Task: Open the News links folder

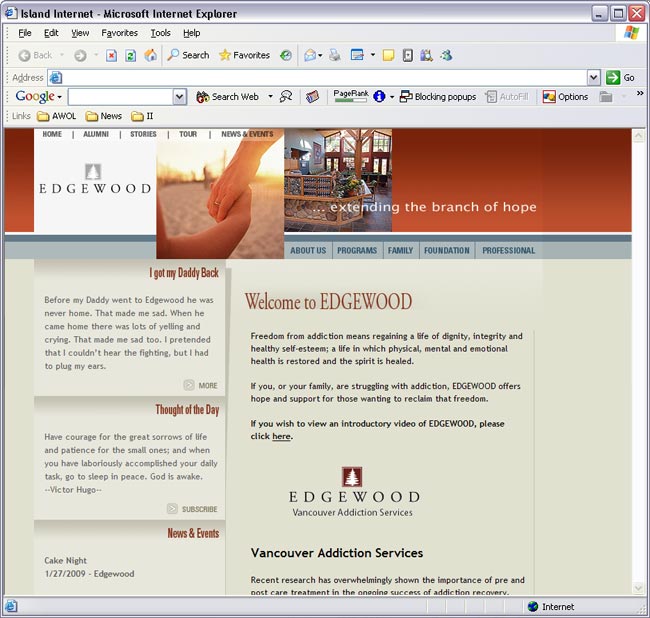Action: [x=104, y=116]
